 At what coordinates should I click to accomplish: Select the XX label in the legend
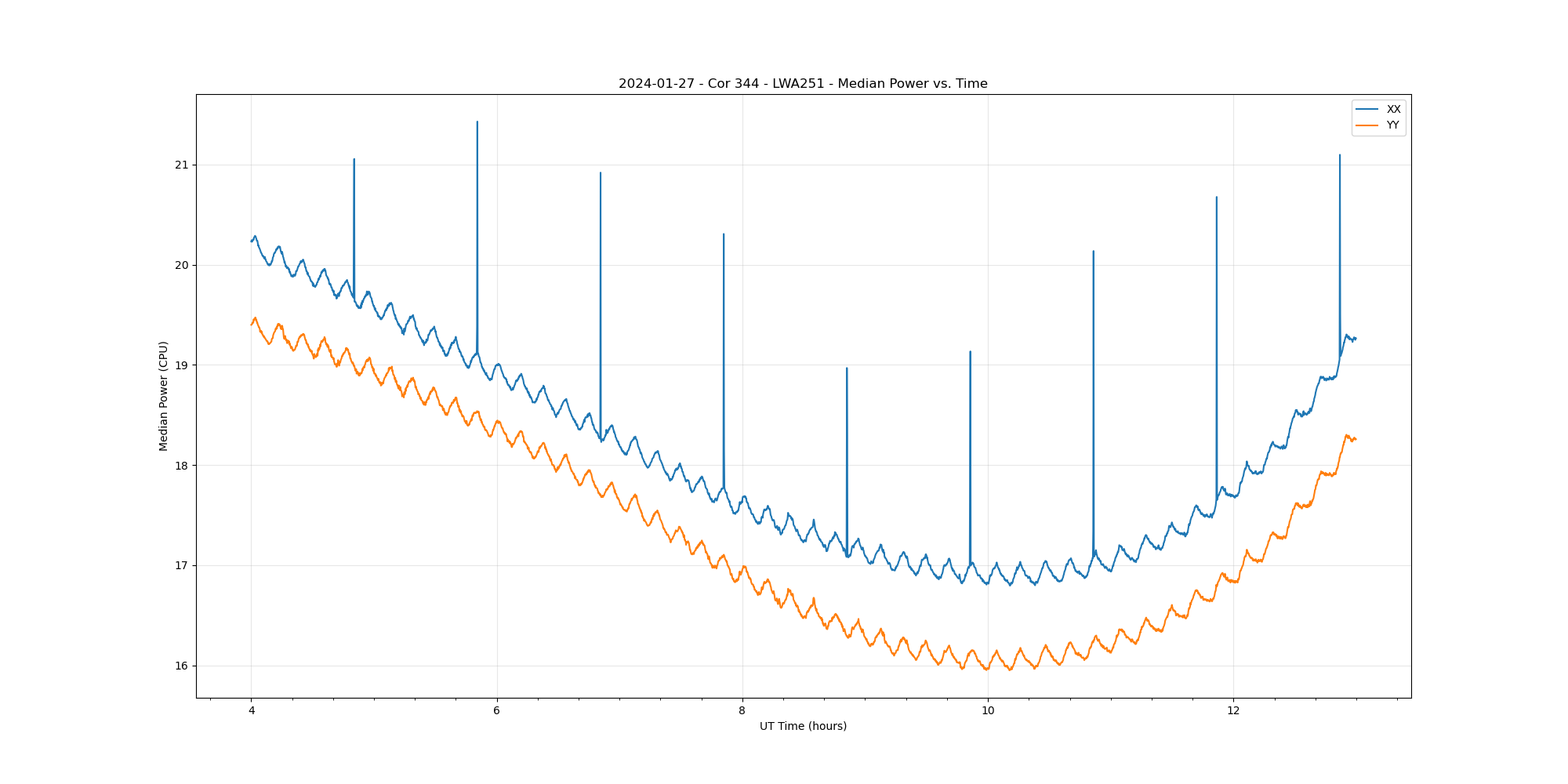coord(1393,109)
